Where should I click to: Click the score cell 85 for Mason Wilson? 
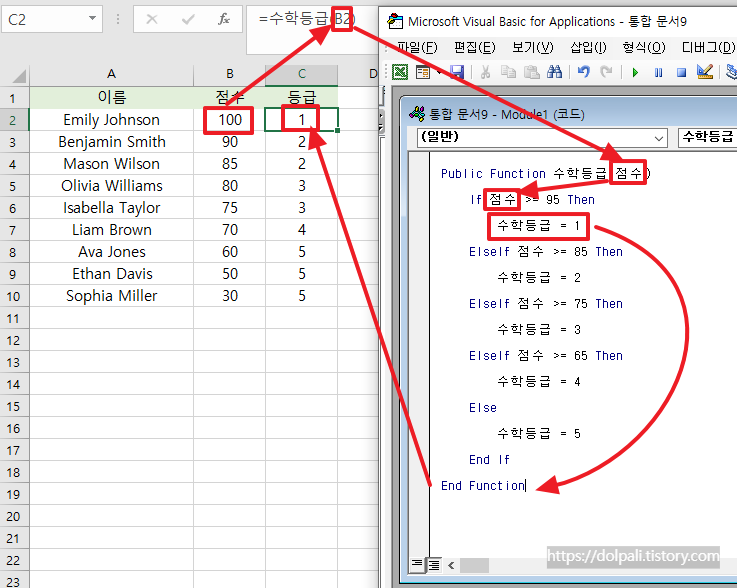(229, 164)
